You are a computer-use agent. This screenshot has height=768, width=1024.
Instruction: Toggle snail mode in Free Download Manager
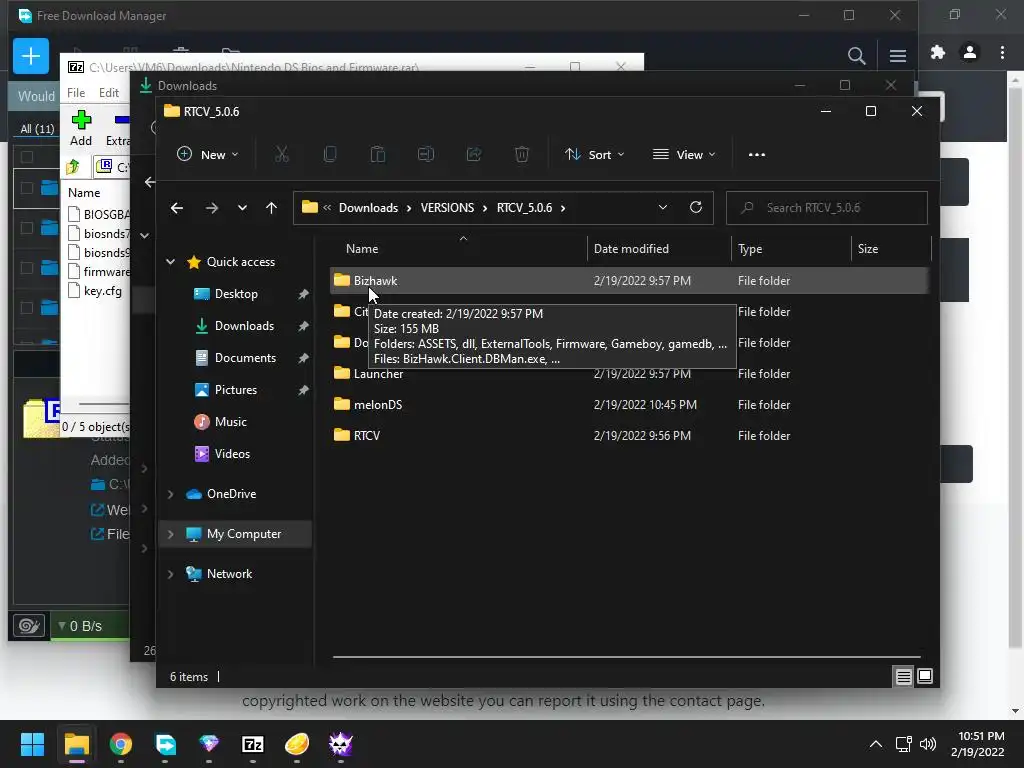(29, 626)
